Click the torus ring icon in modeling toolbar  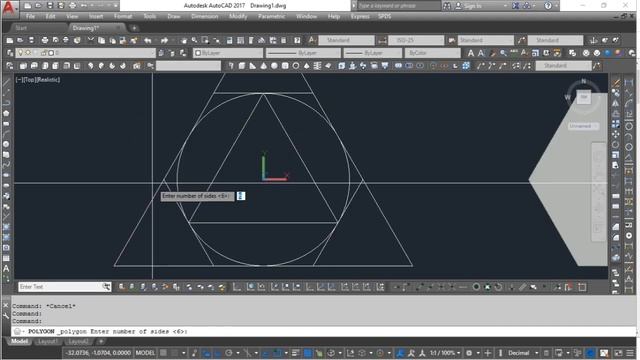coord(296,66)
